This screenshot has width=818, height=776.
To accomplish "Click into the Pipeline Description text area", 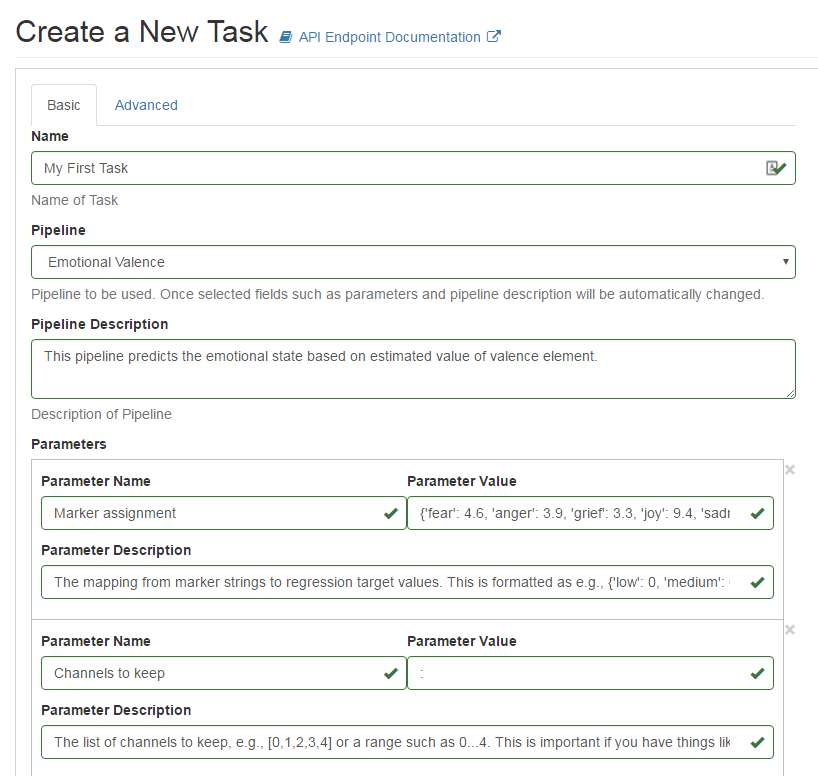I will [413, 369].
